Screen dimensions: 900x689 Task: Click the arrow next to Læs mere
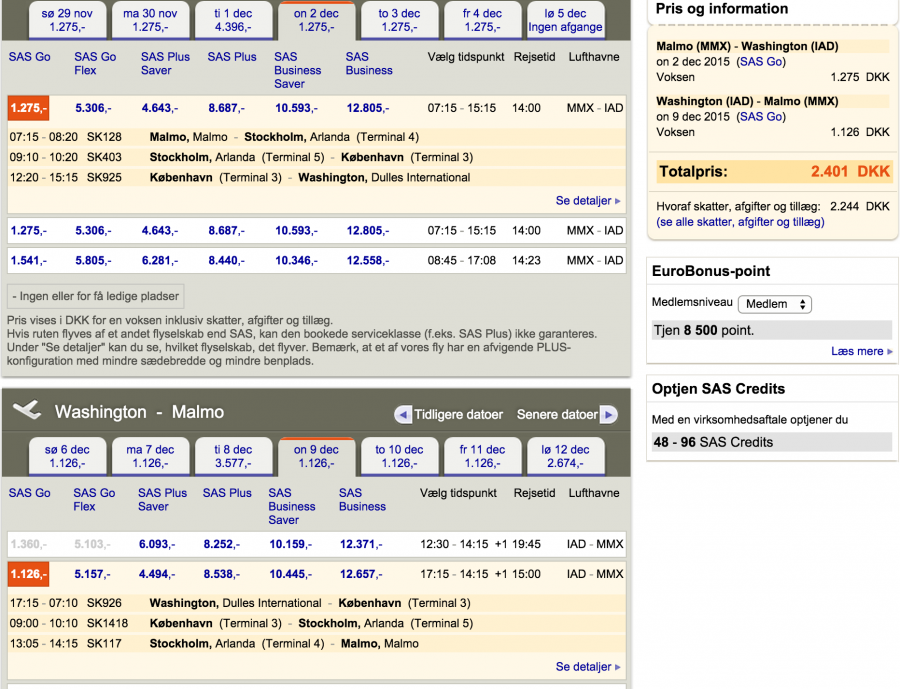pyautogui.click(x=890, y=352)
